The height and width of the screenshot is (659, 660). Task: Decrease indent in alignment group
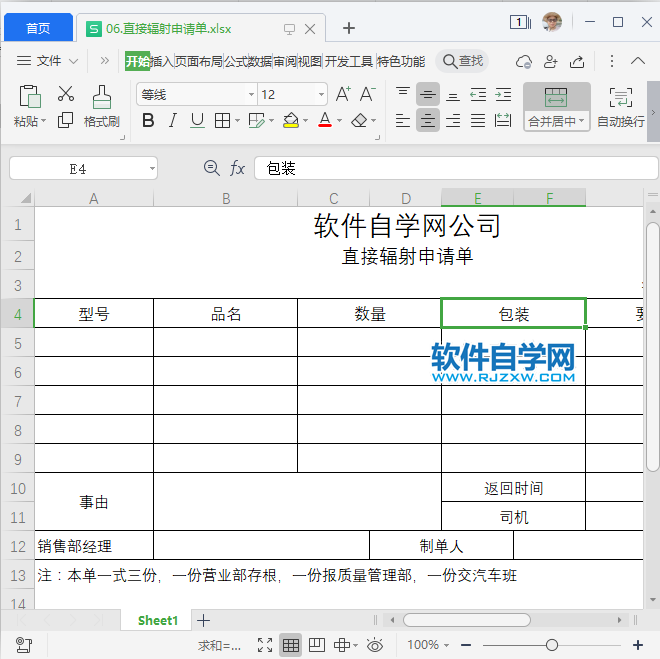coord(478,95)
